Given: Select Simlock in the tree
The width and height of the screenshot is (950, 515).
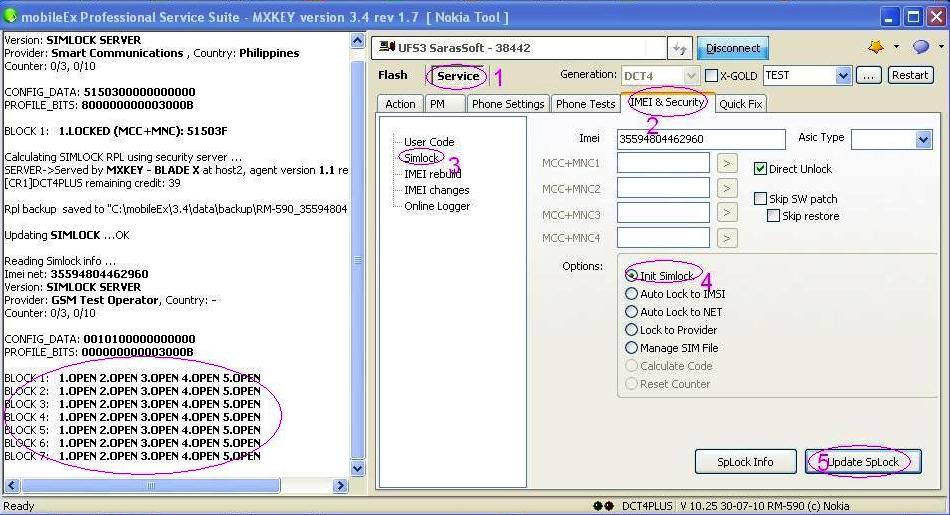Looking at the screenshot, I should [x=421, y=158].
